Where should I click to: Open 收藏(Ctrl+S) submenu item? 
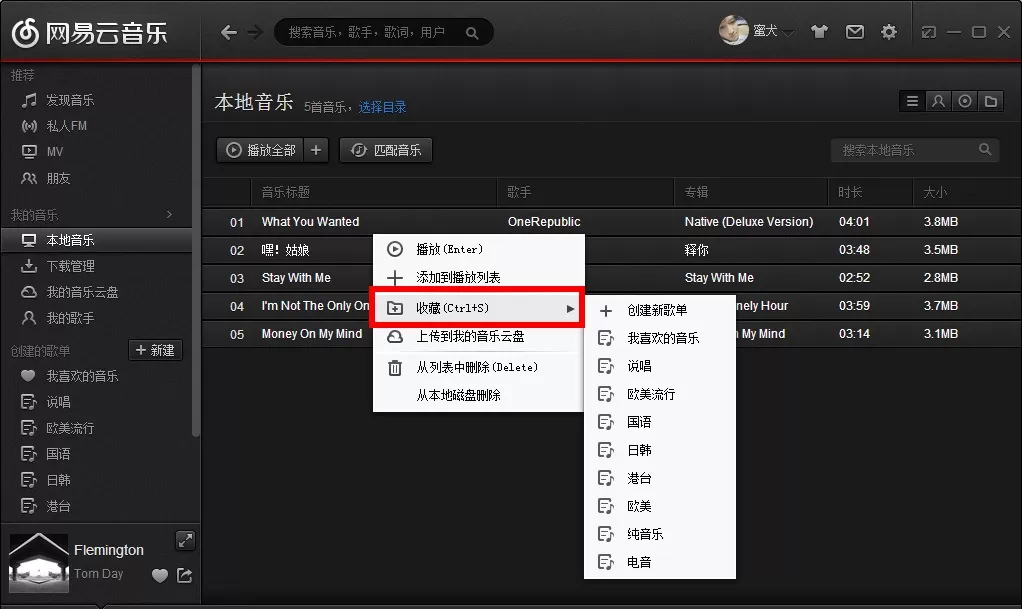(x=478, y=308)
